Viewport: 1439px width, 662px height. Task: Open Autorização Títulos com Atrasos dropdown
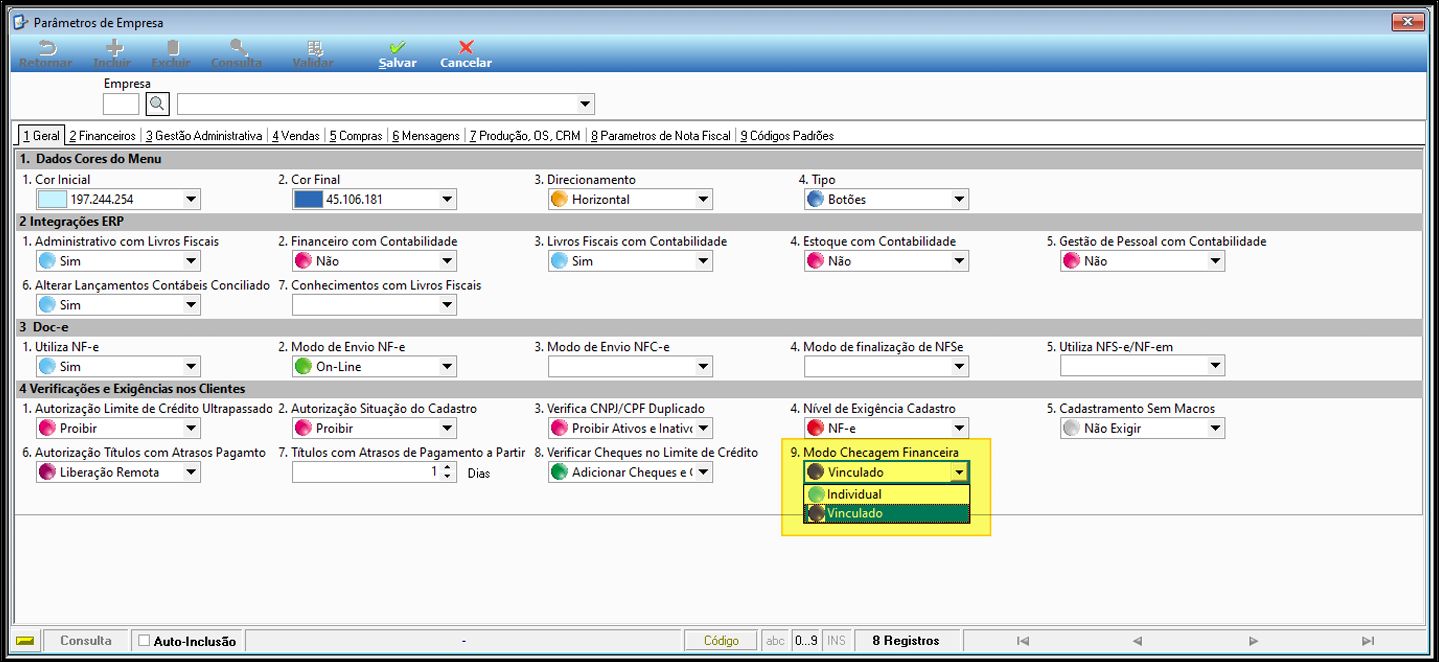click(x=191, y=472)
